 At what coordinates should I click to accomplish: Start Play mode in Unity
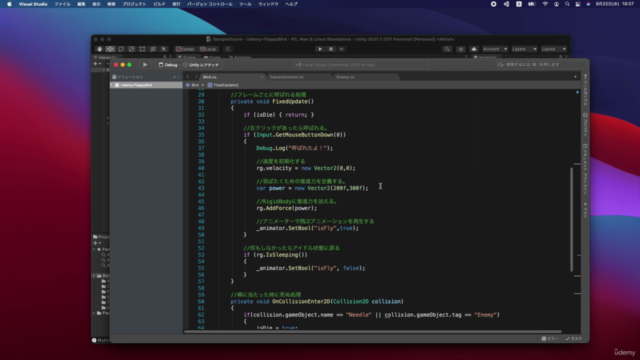click(320, 49)
